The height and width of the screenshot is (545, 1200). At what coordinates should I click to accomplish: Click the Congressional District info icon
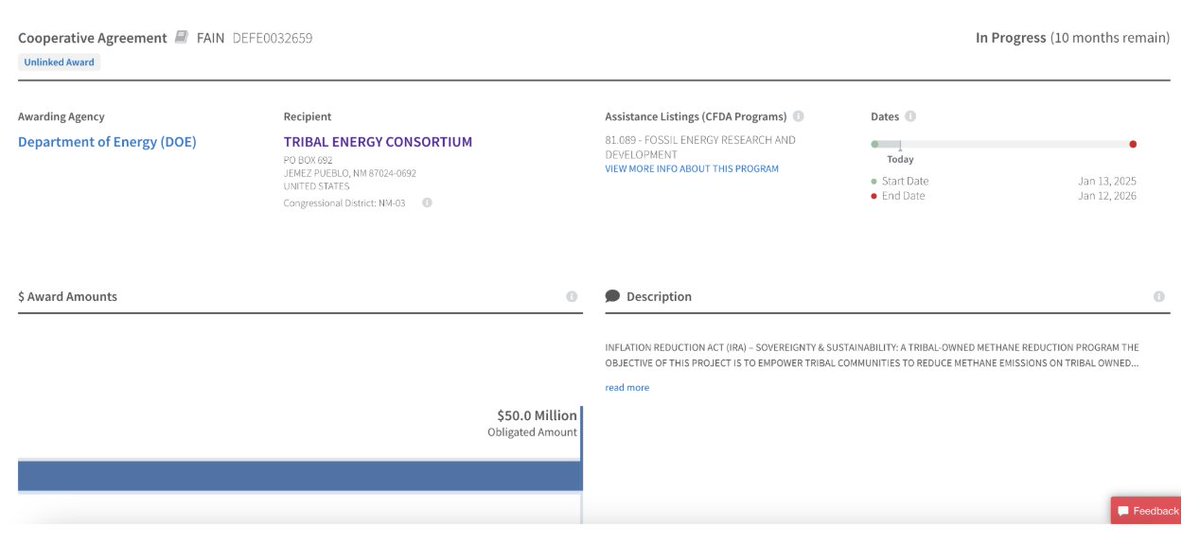tap(427, 203)
